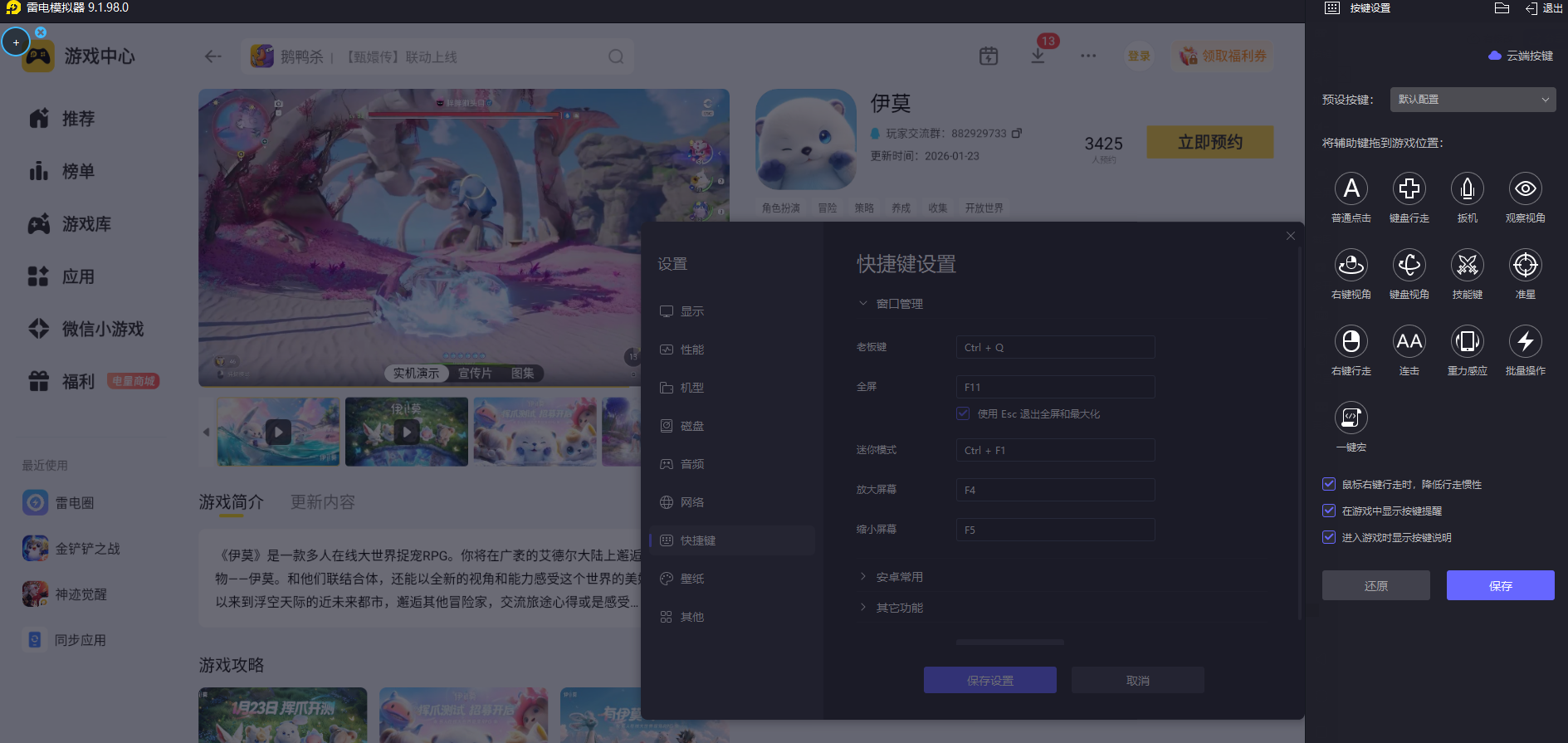Open the 预设按键 默认配置 dropdown
Image resolution: width=1568 pixels, height=743 pixels.
[x=1473, y=100]
